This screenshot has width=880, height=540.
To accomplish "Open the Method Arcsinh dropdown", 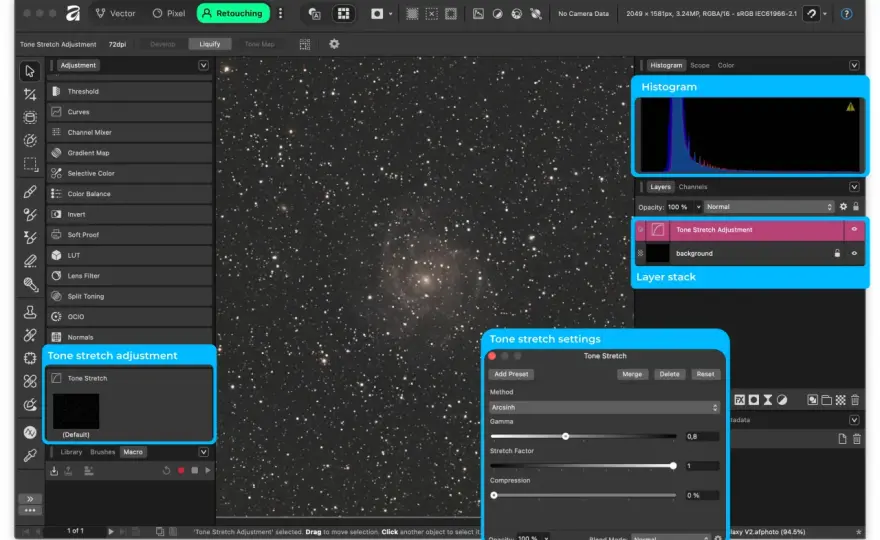I will [604, 408].
